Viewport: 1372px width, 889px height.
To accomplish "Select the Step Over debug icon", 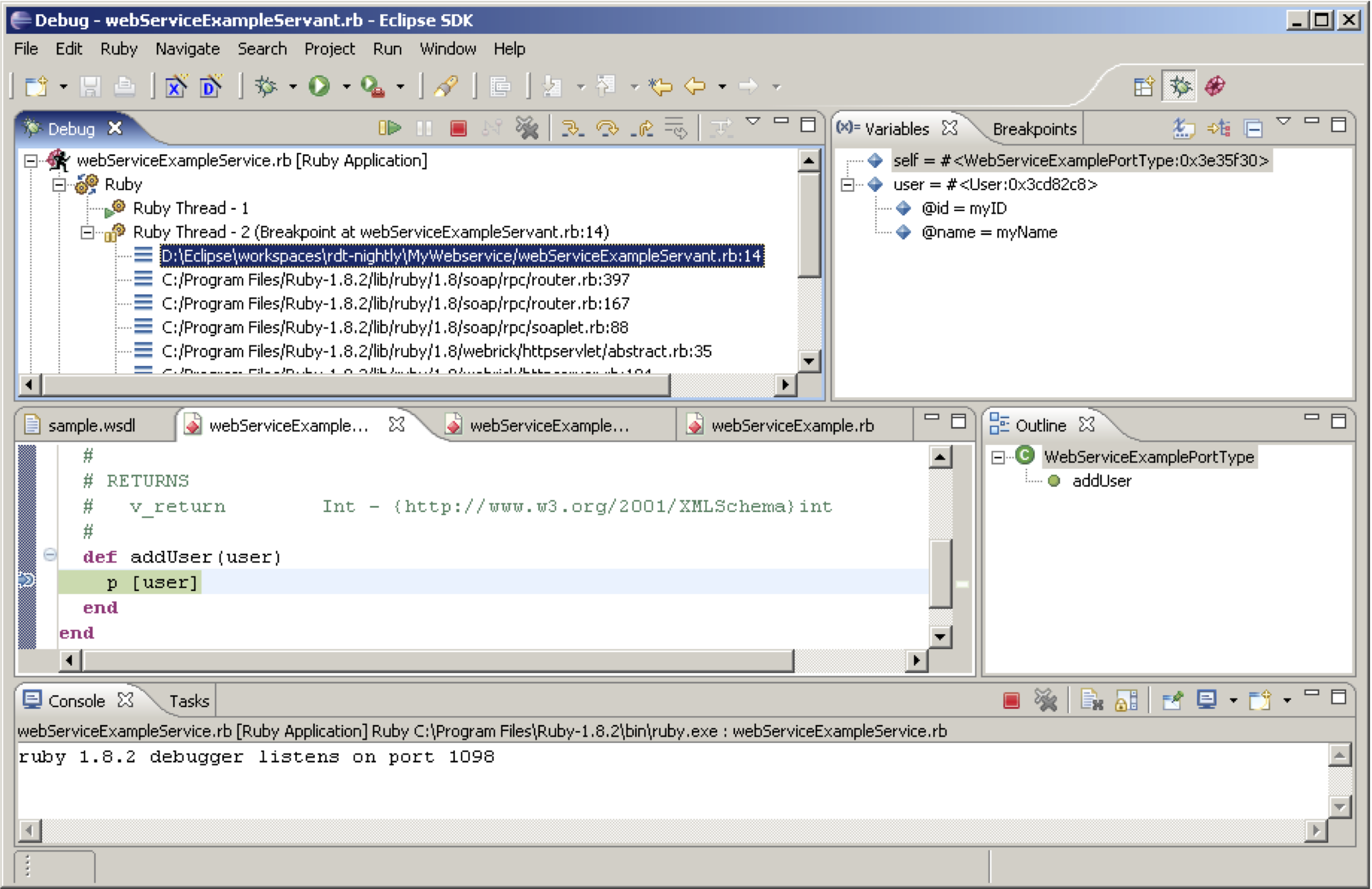I will (606, 129).
